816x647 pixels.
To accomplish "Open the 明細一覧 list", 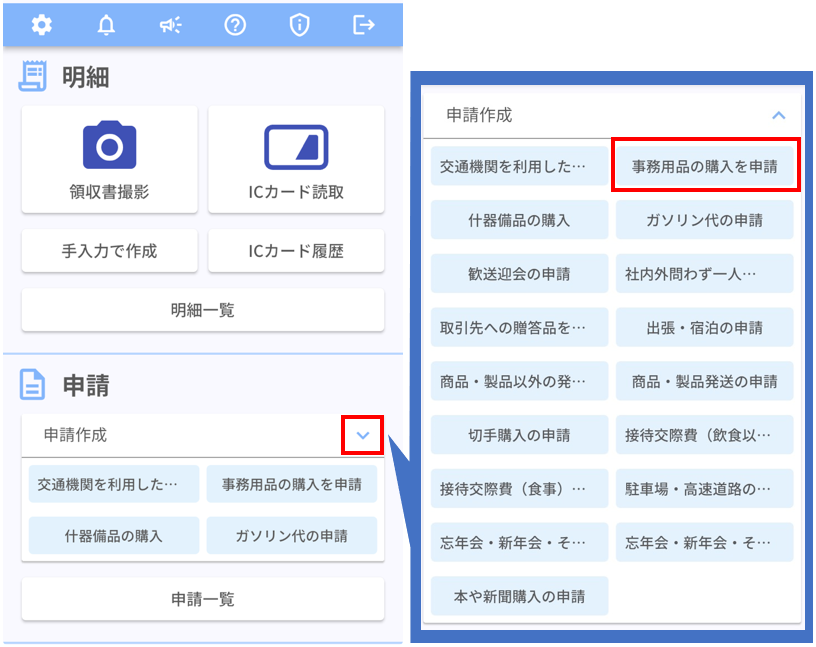I will point(203,310).
